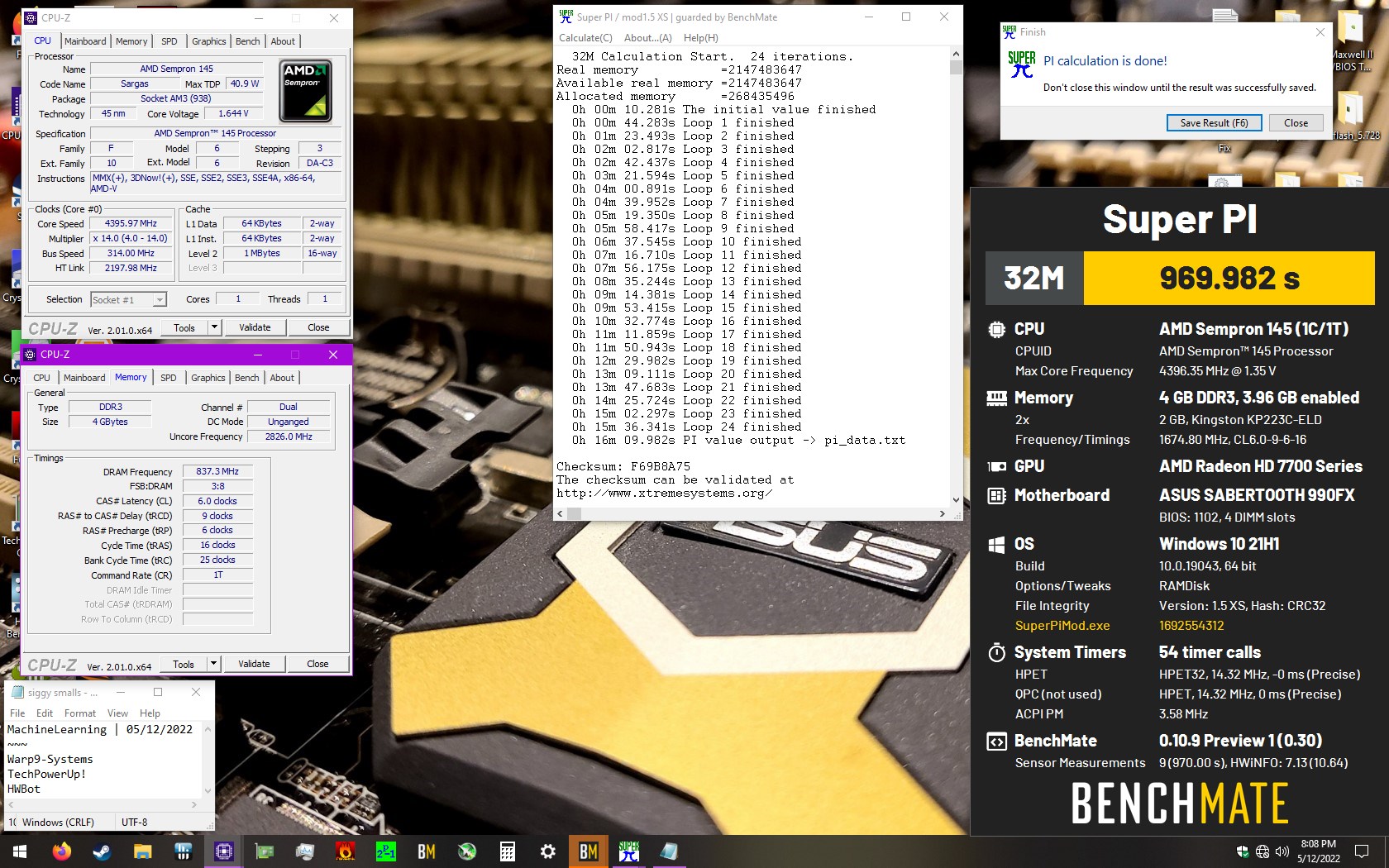Open Notepad View menu
The height and width of the screenshot is (868, 1389).
pos(118,713)
